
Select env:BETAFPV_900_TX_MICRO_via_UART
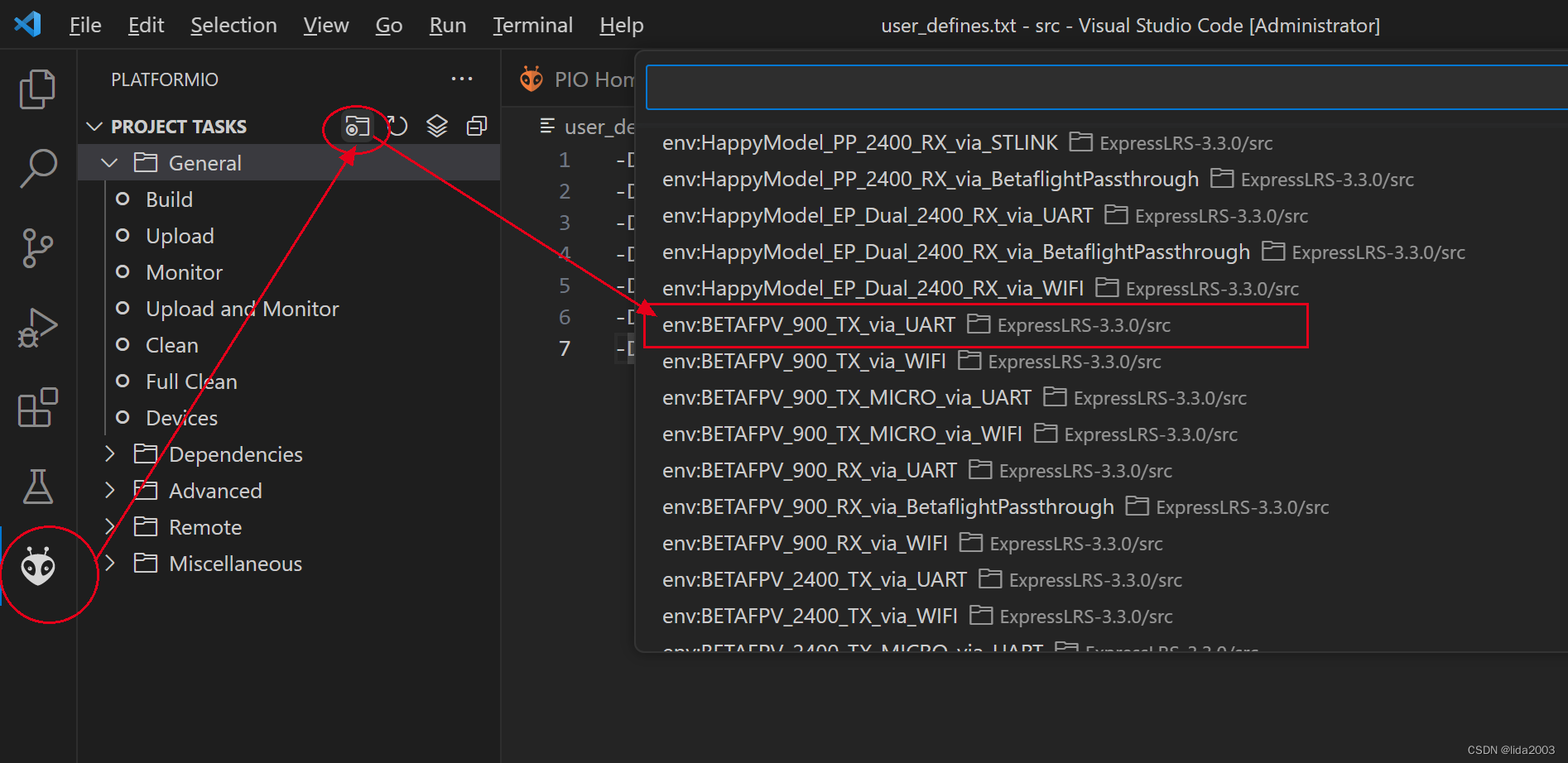point(1102,398)
